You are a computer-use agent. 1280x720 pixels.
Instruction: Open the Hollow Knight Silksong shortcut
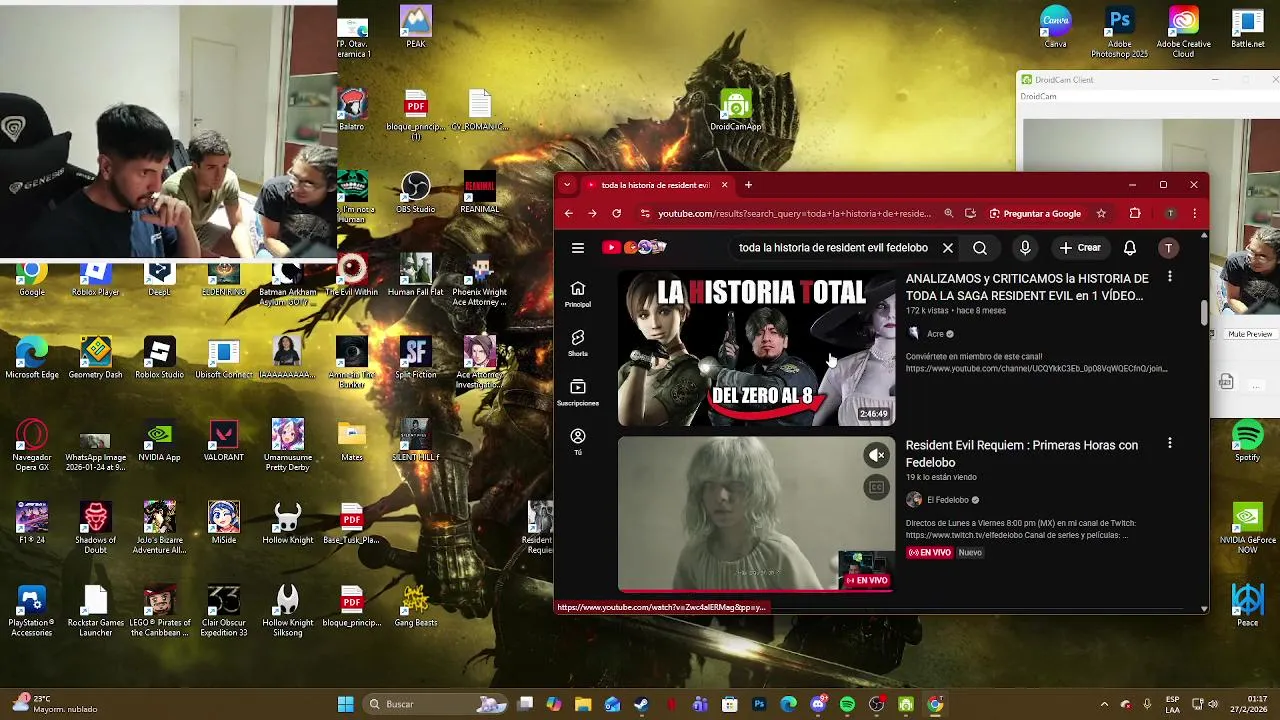tap(287, 611)
